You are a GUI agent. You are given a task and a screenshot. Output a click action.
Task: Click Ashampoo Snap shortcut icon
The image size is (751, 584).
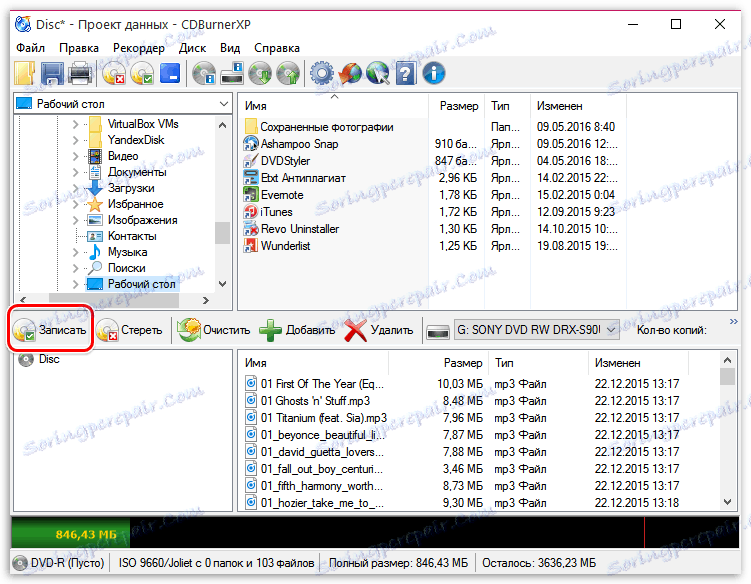251,144
